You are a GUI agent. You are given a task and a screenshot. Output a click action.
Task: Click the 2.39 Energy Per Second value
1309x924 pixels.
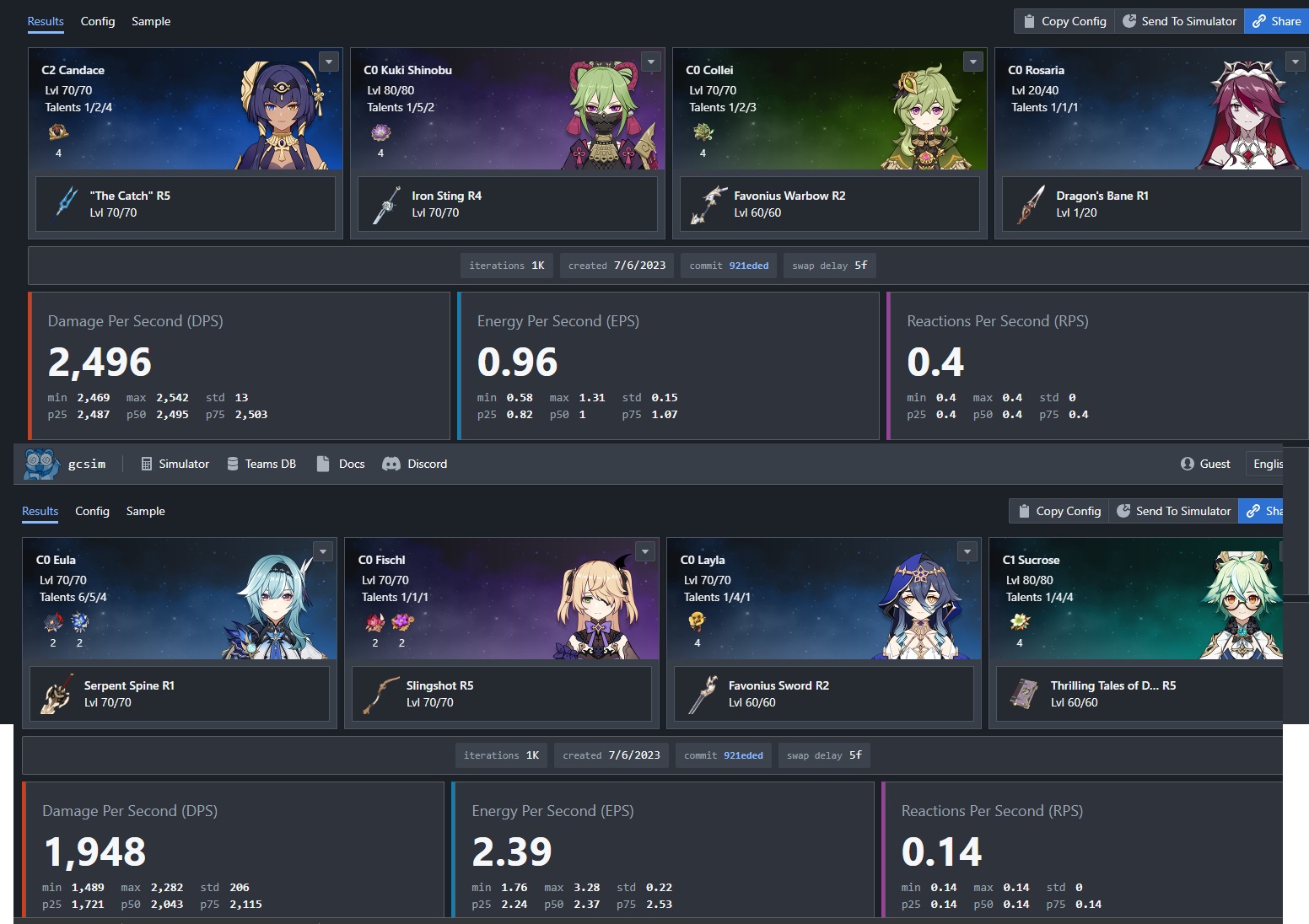point(512,851)
